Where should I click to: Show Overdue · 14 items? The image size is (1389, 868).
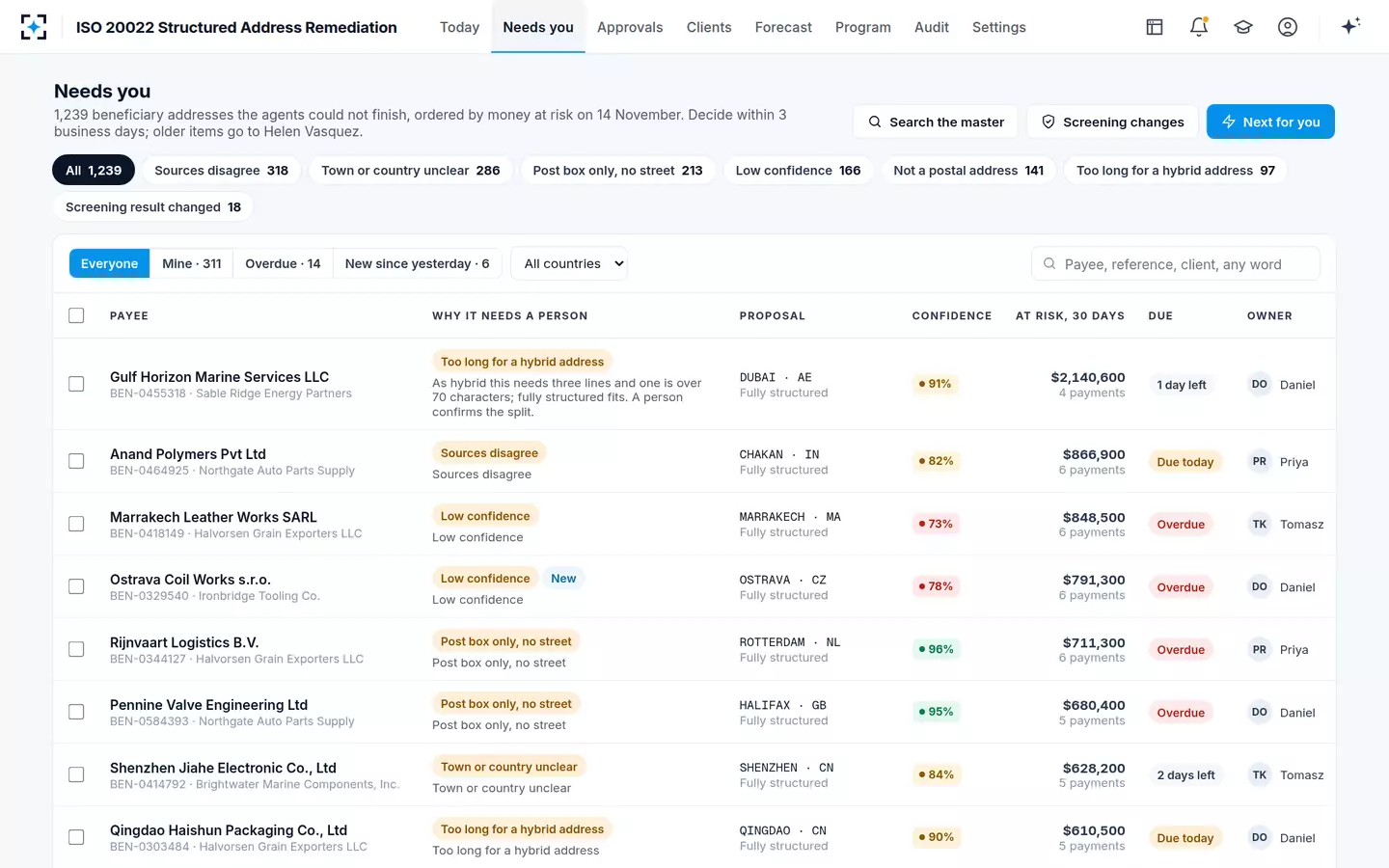coord(283,263)
